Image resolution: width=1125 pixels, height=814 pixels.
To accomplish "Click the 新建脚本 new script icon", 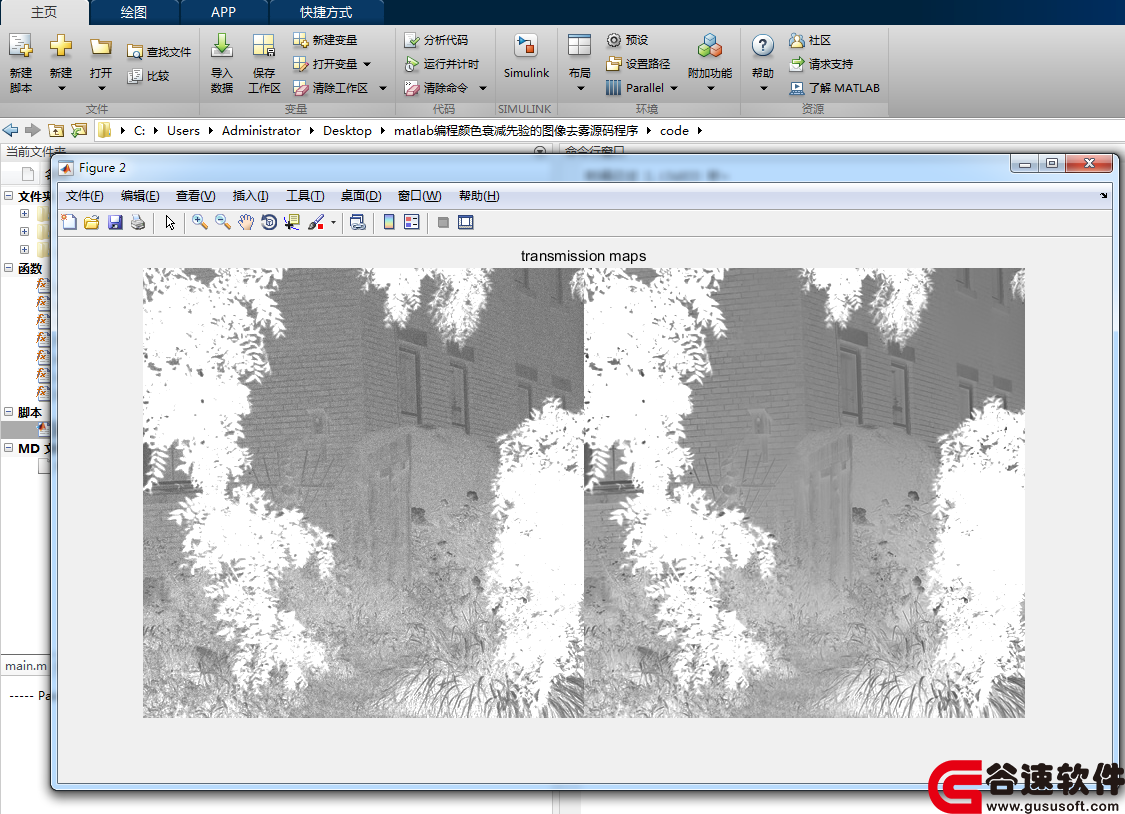I will pos(21,46).
